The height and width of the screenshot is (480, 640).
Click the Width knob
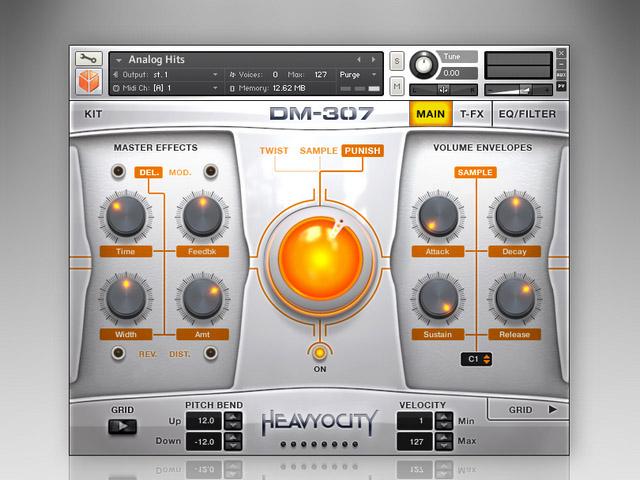click(126, 299)
